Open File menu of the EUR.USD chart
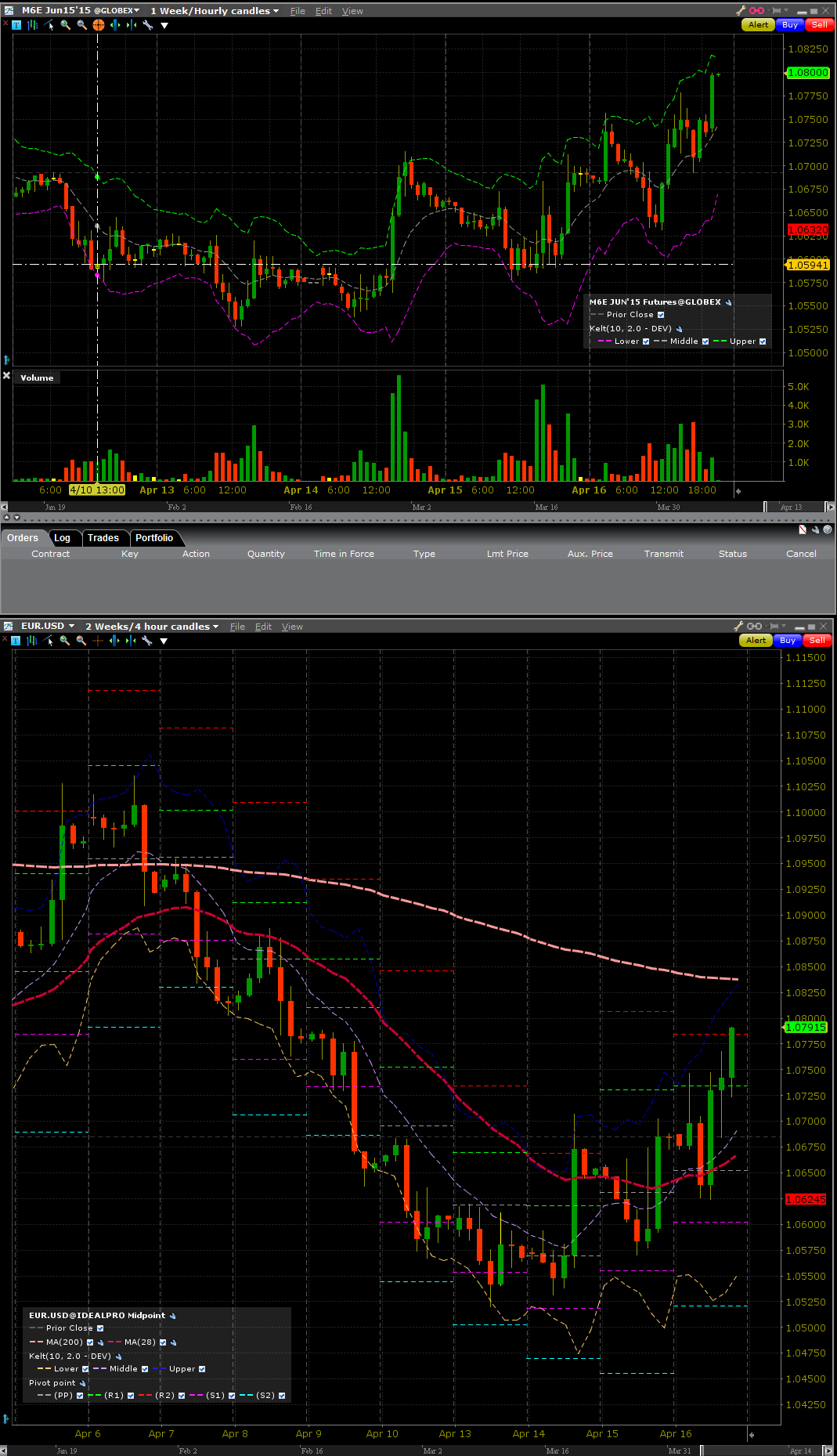The width and height of the screenshot is (837, 1456). pos(237,627)
